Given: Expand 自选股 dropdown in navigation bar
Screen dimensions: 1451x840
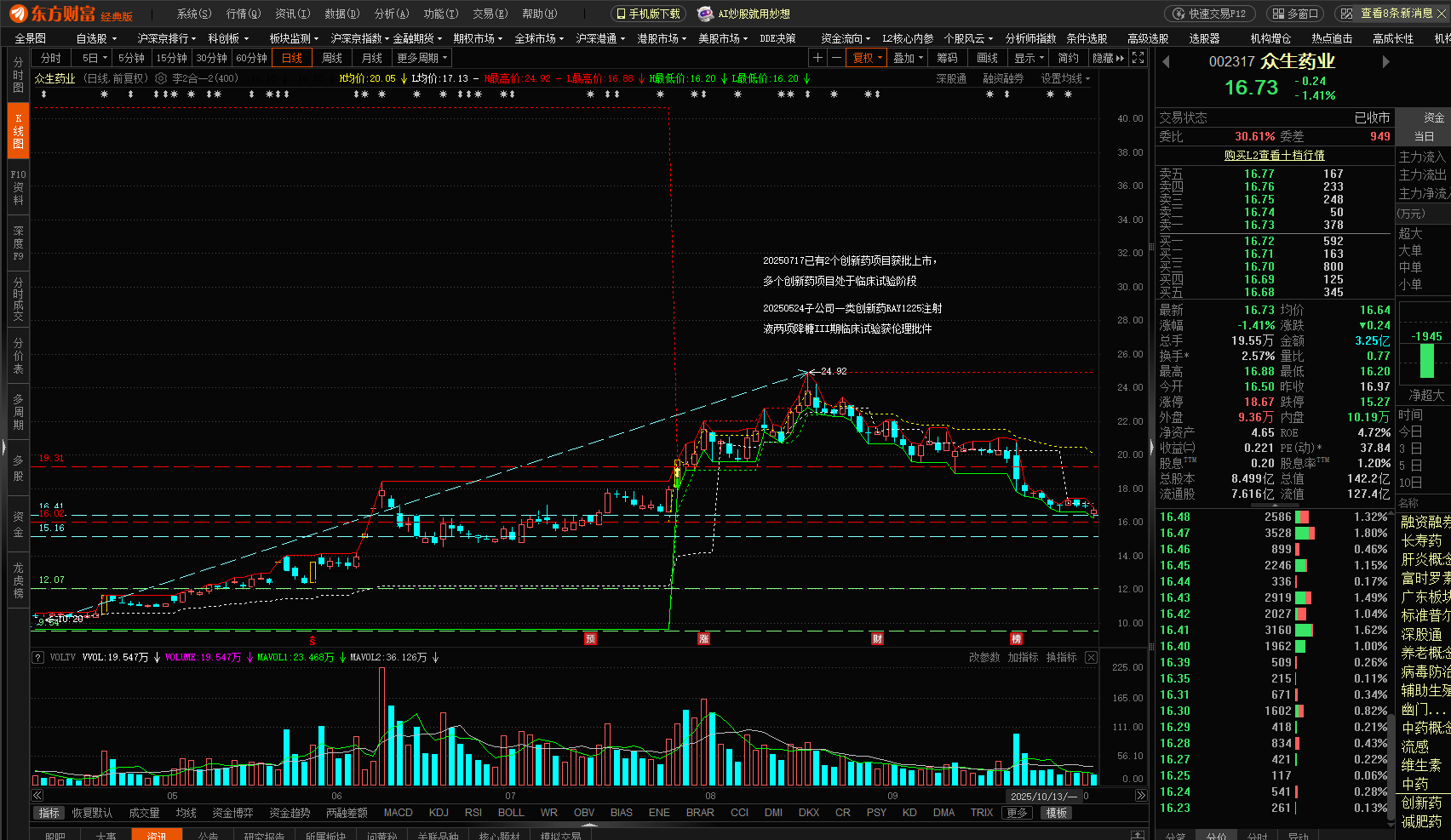Looking at the screenshot, I should click(96, 38).
